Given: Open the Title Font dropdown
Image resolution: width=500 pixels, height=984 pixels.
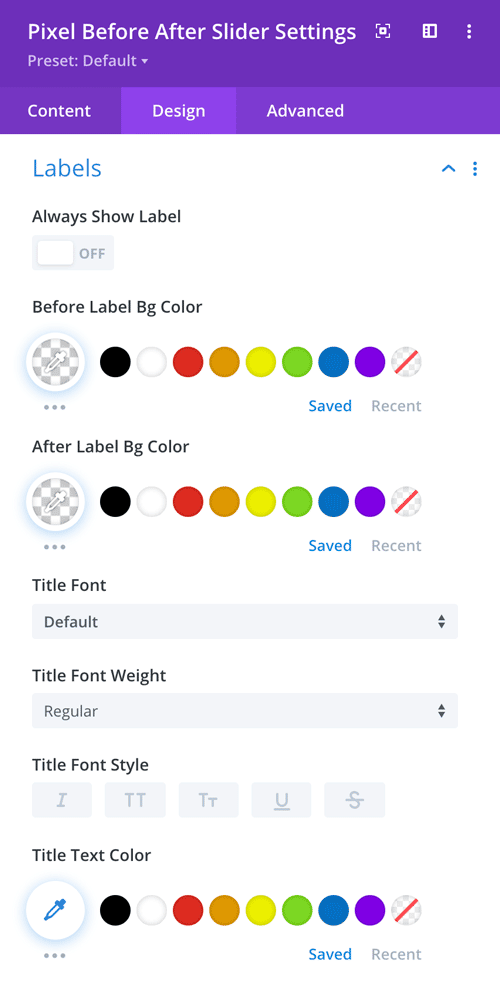Looking at the screenshot, I should pos(245,622).
